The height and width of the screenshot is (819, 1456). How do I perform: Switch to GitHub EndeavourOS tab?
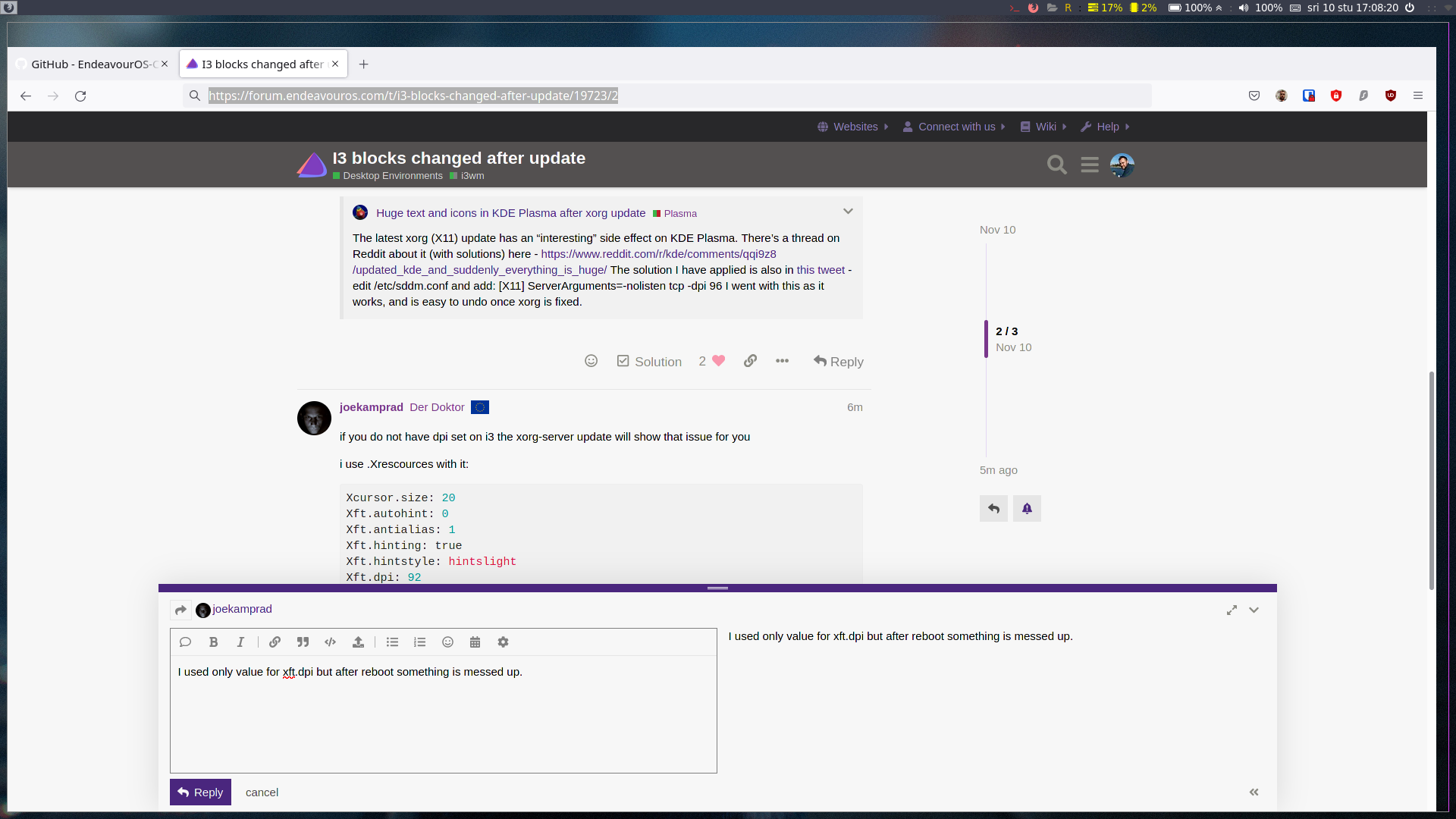pos(93,64)
